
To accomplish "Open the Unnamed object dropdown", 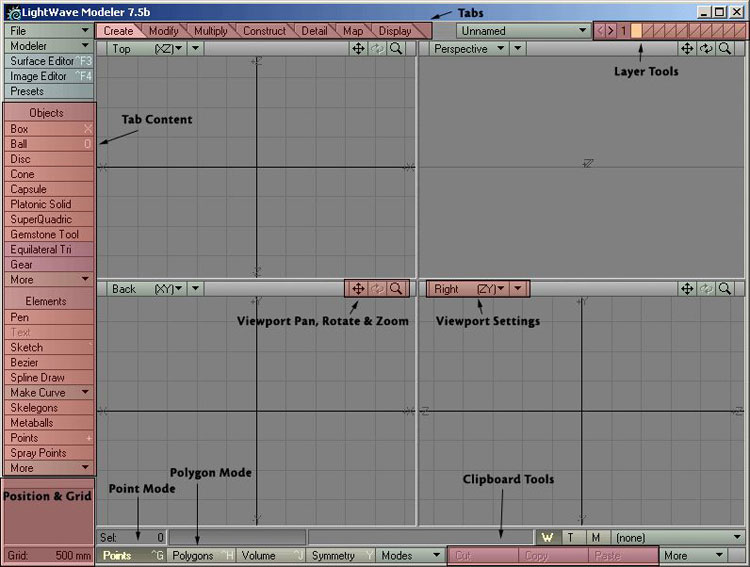I will click(521, 31).
